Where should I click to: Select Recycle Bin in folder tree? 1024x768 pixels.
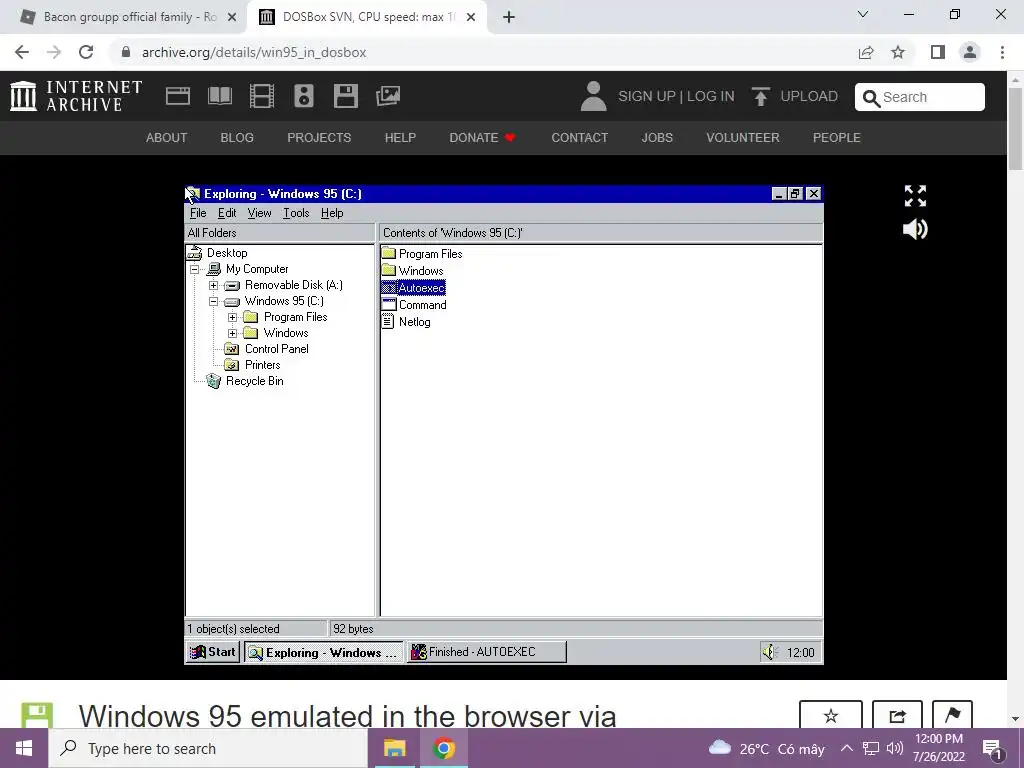pos(245,381)
